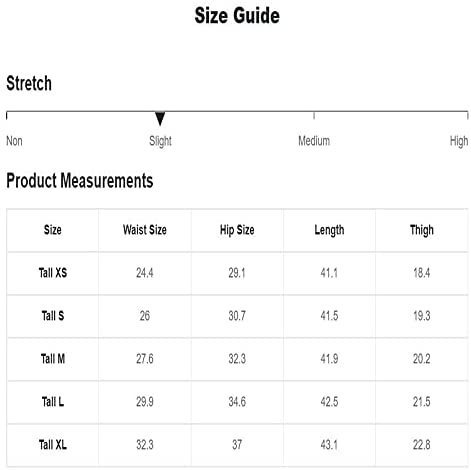This screenshot has height=470, width=471.
Task: Click the Tall XS waist value 24.4
Action: point(145,273)
